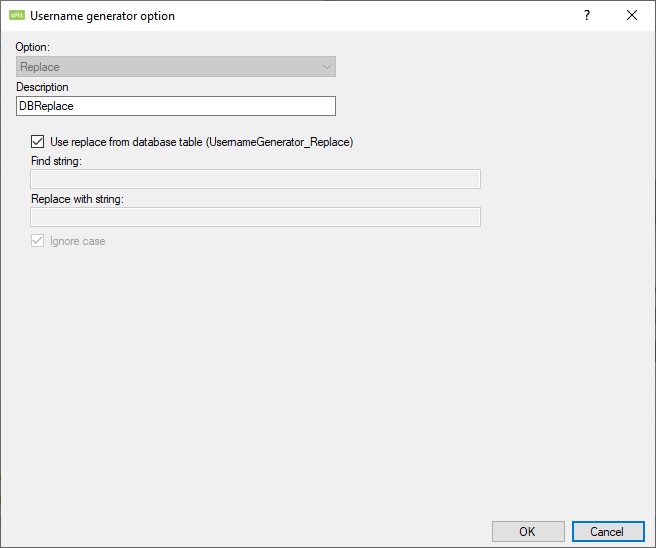Click the Replace with string label

(x=76, y=198)
